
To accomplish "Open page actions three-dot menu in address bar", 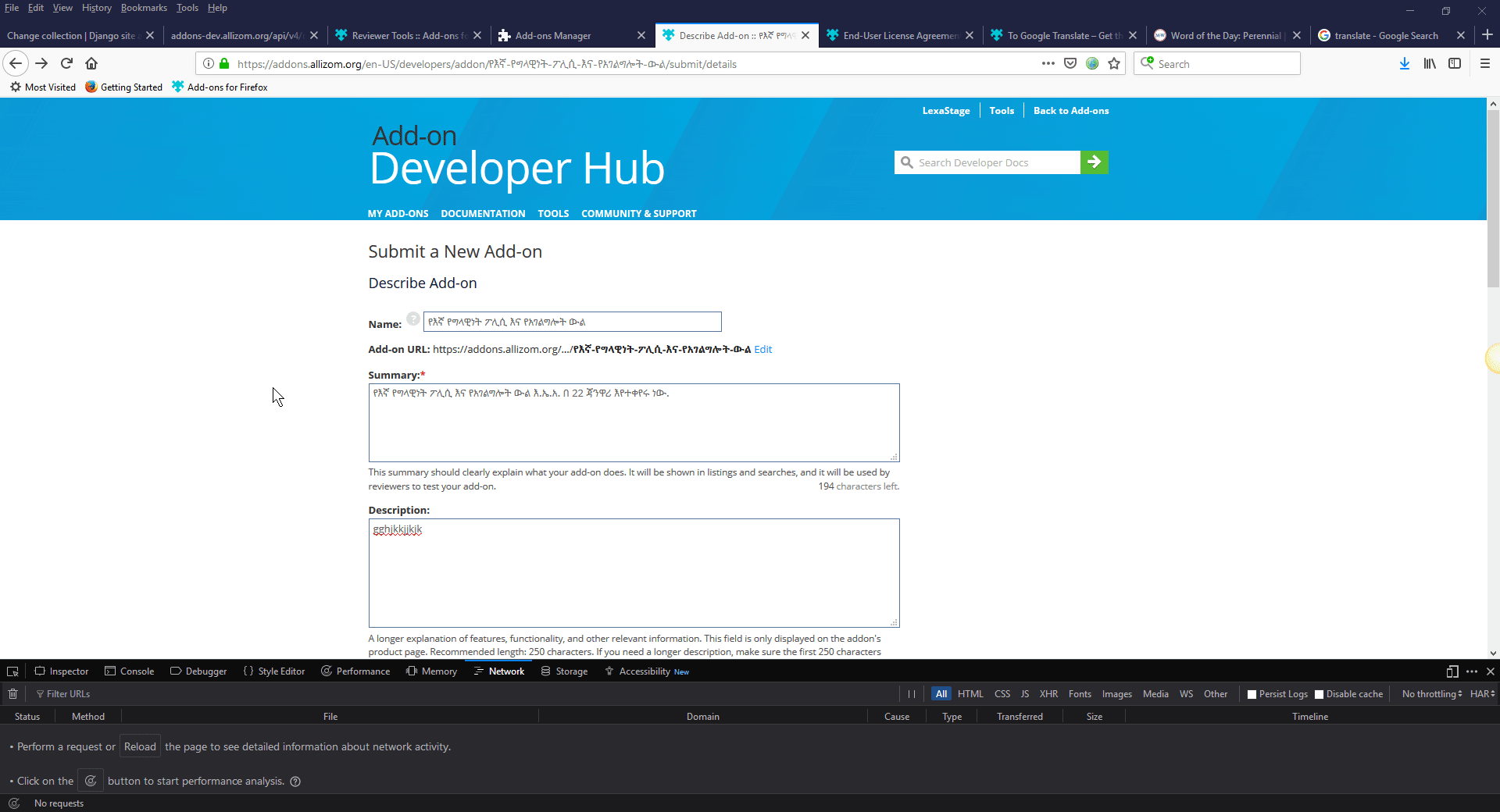I will (1048, 64).
